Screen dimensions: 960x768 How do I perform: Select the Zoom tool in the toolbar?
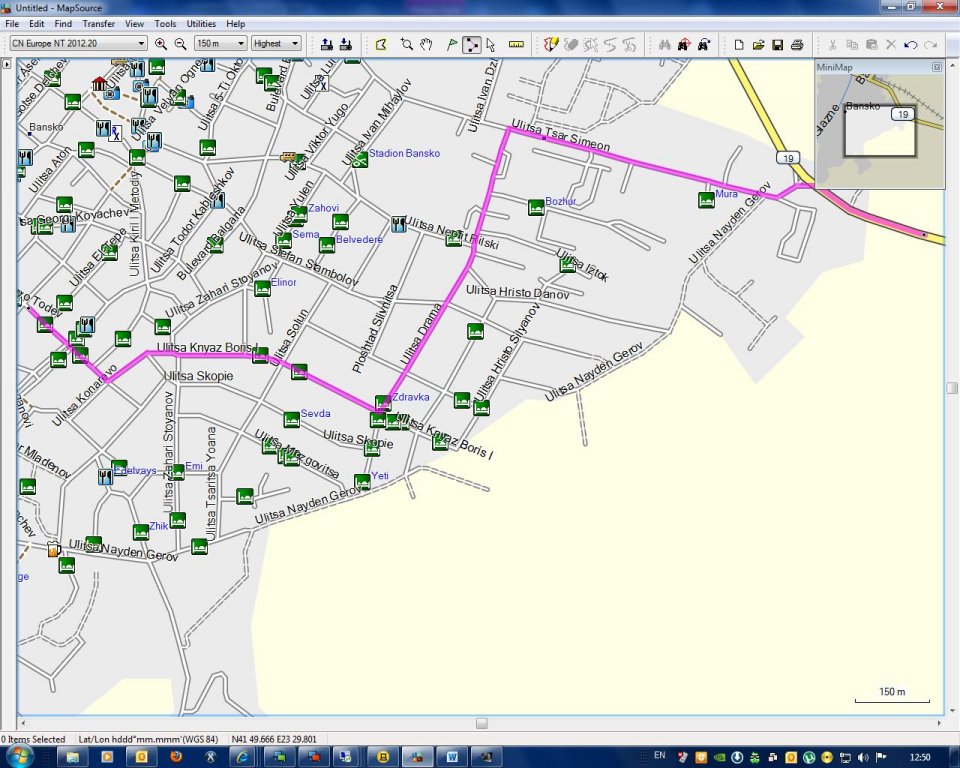[x=407, y=44]
